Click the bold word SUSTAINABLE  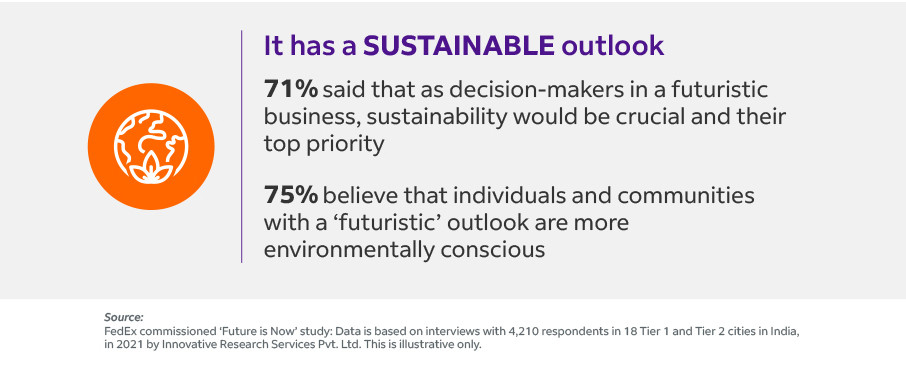459,46
